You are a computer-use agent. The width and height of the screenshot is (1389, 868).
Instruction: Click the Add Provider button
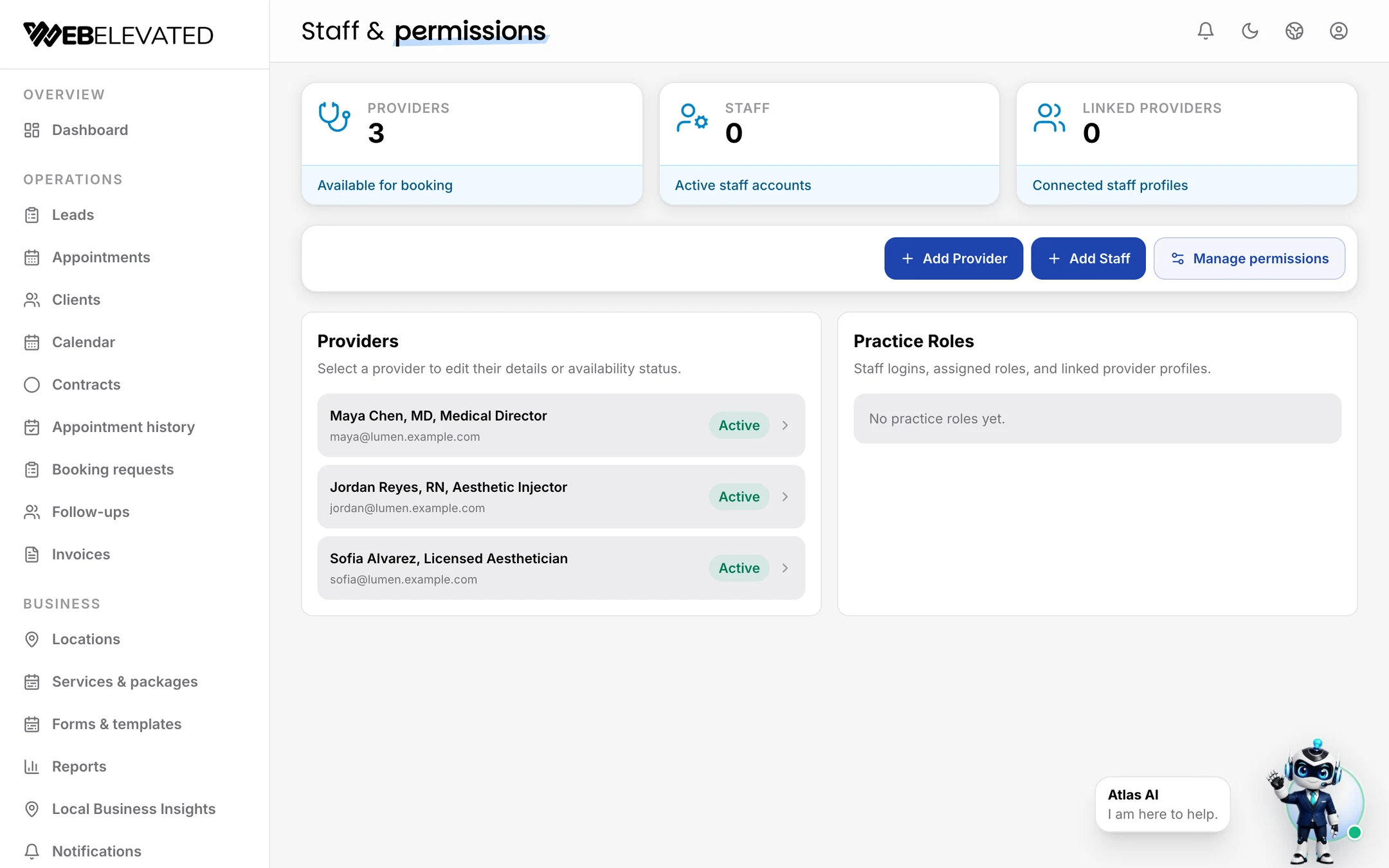[x=954, y=258]
